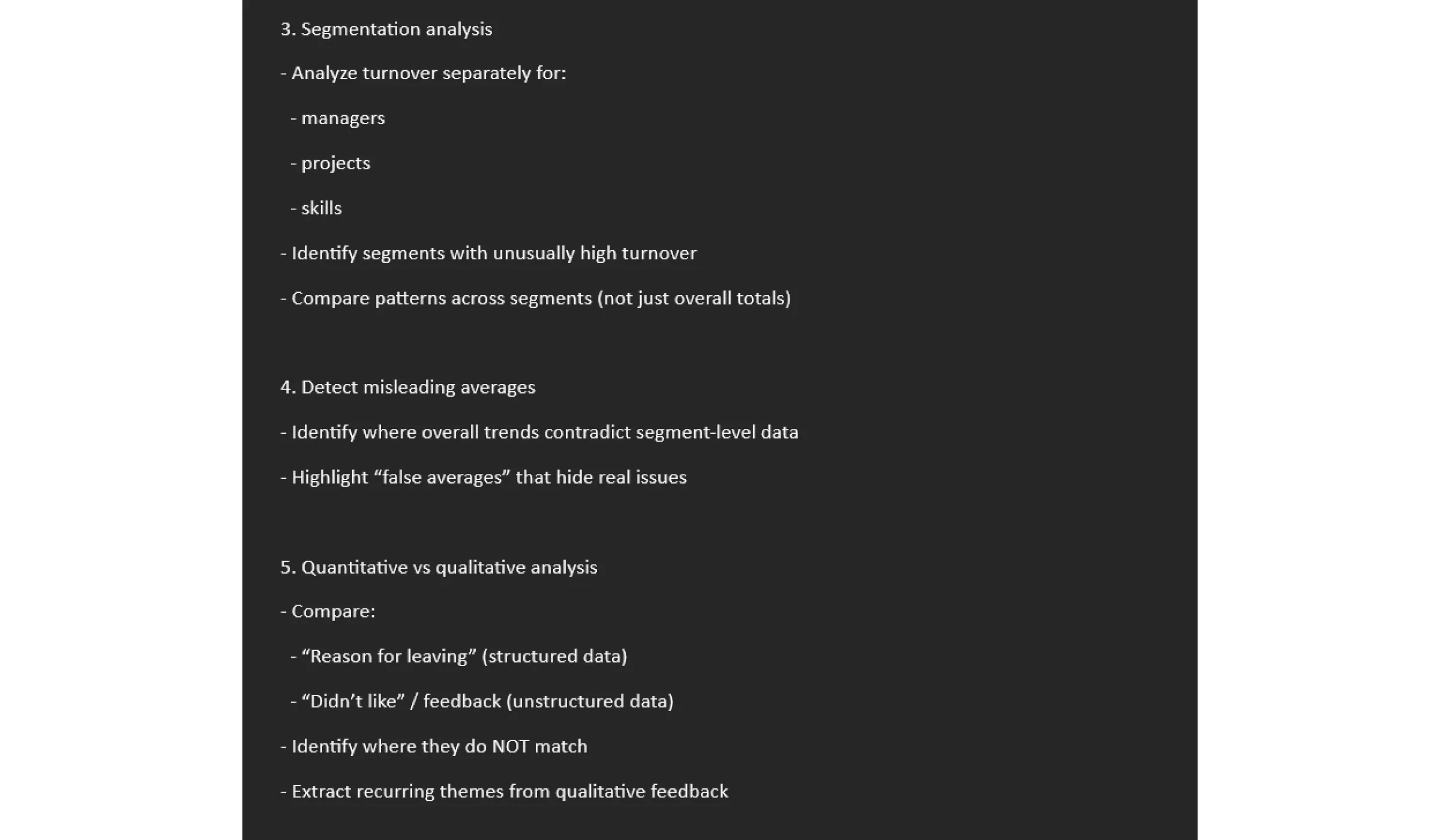Click the 'Didn't like' / feedback line

(482, 701)
